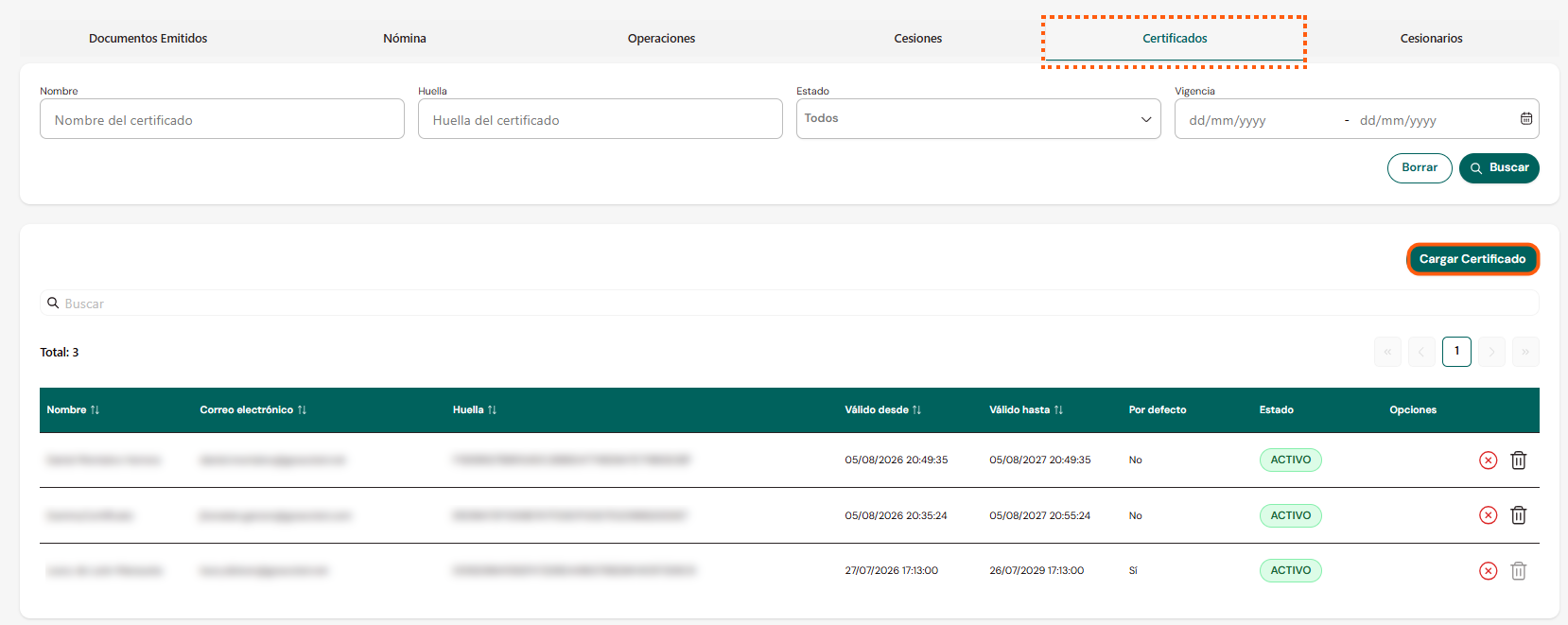Click the Por defecto column header

[x=1157, y=410]
